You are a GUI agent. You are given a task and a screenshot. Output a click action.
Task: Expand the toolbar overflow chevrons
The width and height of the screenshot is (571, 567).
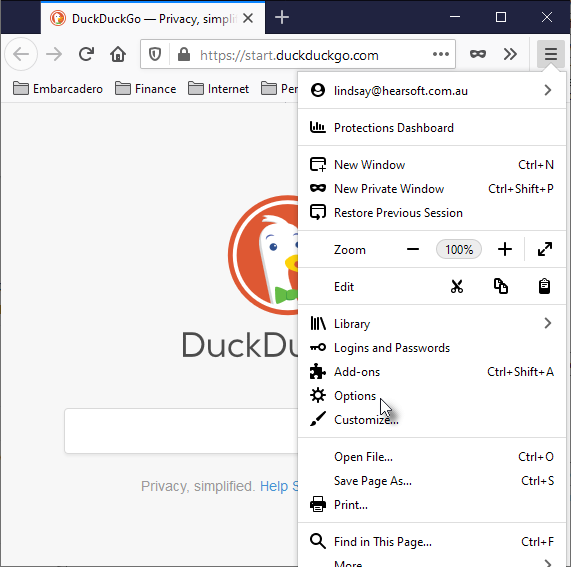pyautogui.click(x=510, y=54)
